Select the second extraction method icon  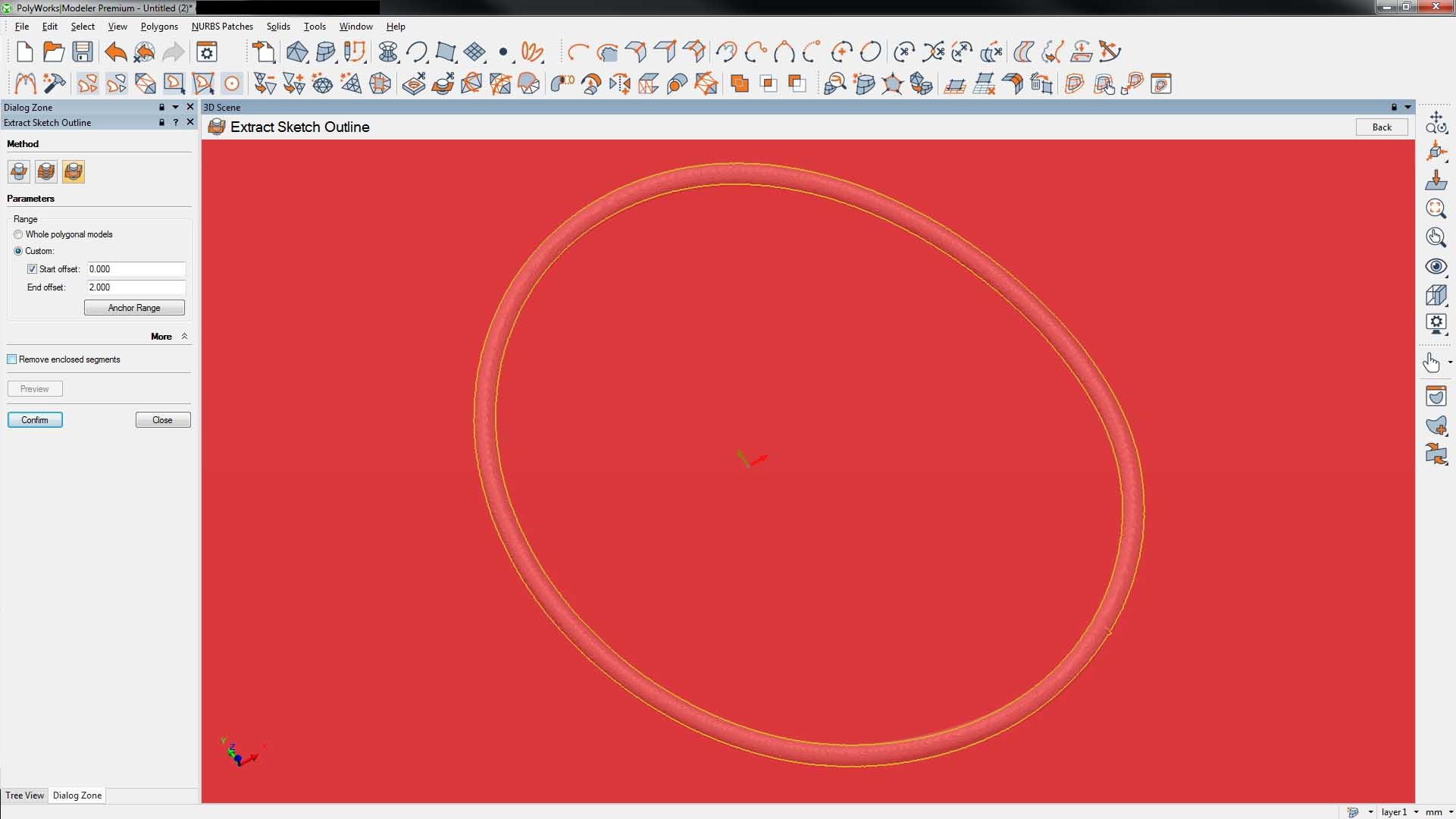tap(46, 171)
